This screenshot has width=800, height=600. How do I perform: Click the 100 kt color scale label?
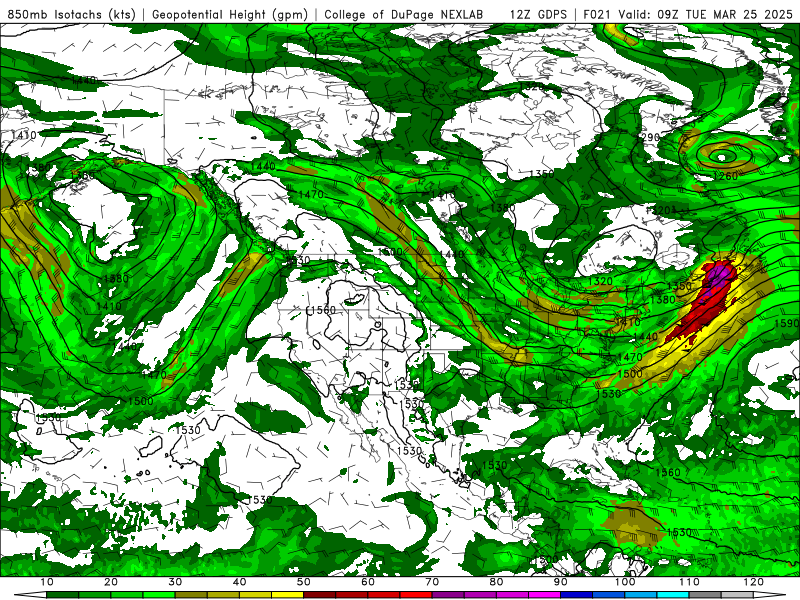click(x=625, y=582)
